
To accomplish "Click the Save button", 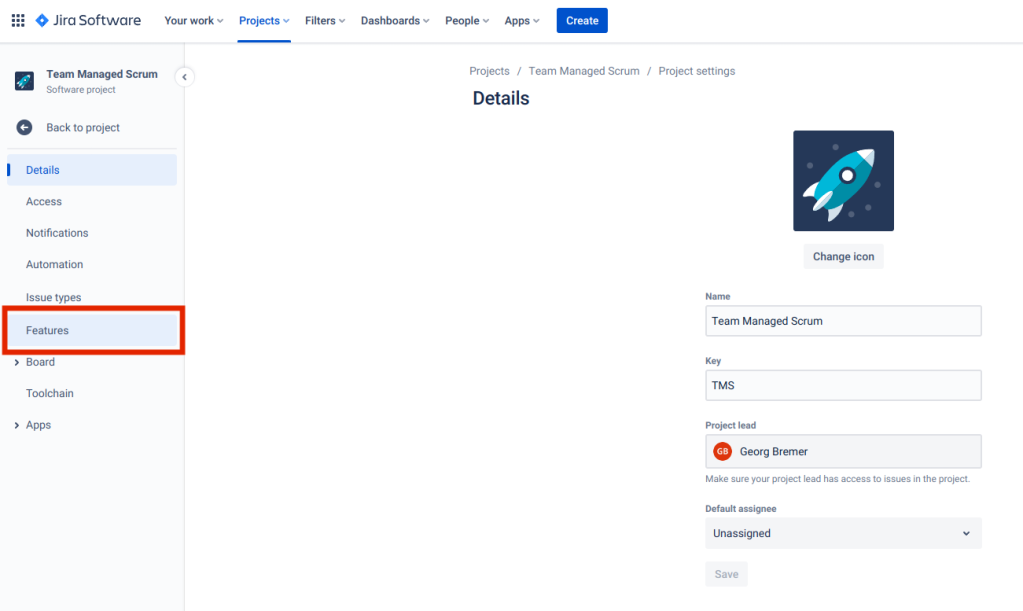I will pyautogui.click(x=726, y=574).
